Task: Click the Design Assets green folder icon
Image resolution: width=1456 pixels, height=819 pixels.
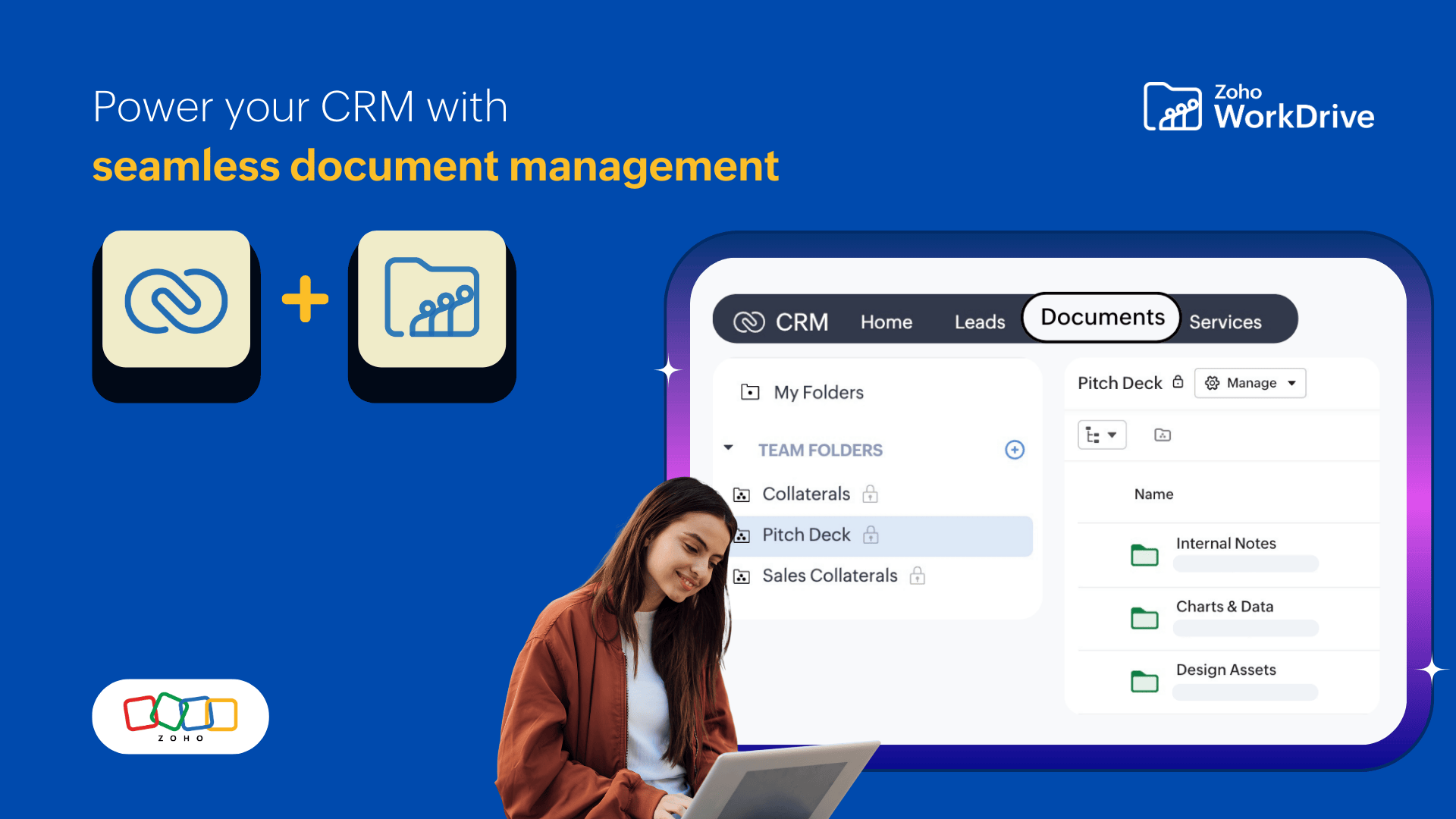Action: pyautogui.click(x=1144, y=681)
